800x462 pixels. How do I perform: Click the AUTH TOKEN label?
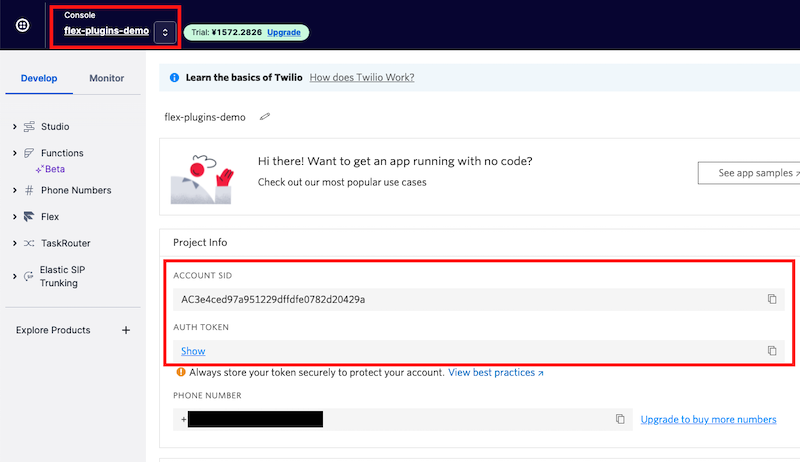point(201,327)
